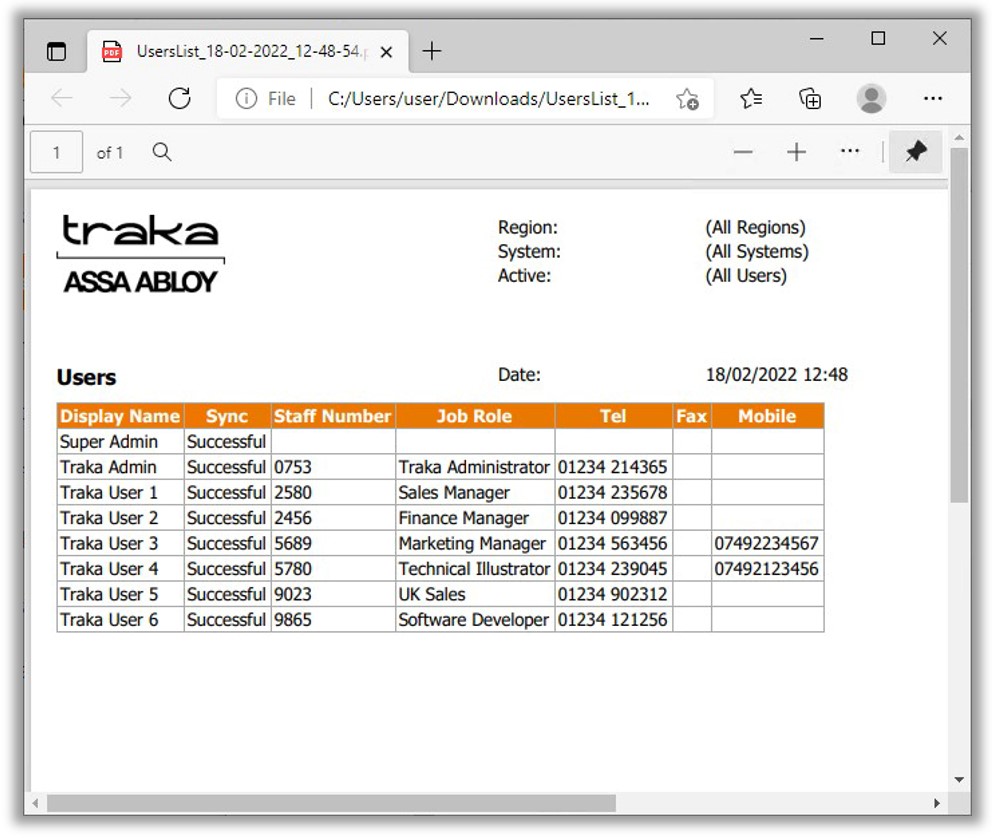Click mobile number 07492123456

pyautogui.click(x=767, y=568)
